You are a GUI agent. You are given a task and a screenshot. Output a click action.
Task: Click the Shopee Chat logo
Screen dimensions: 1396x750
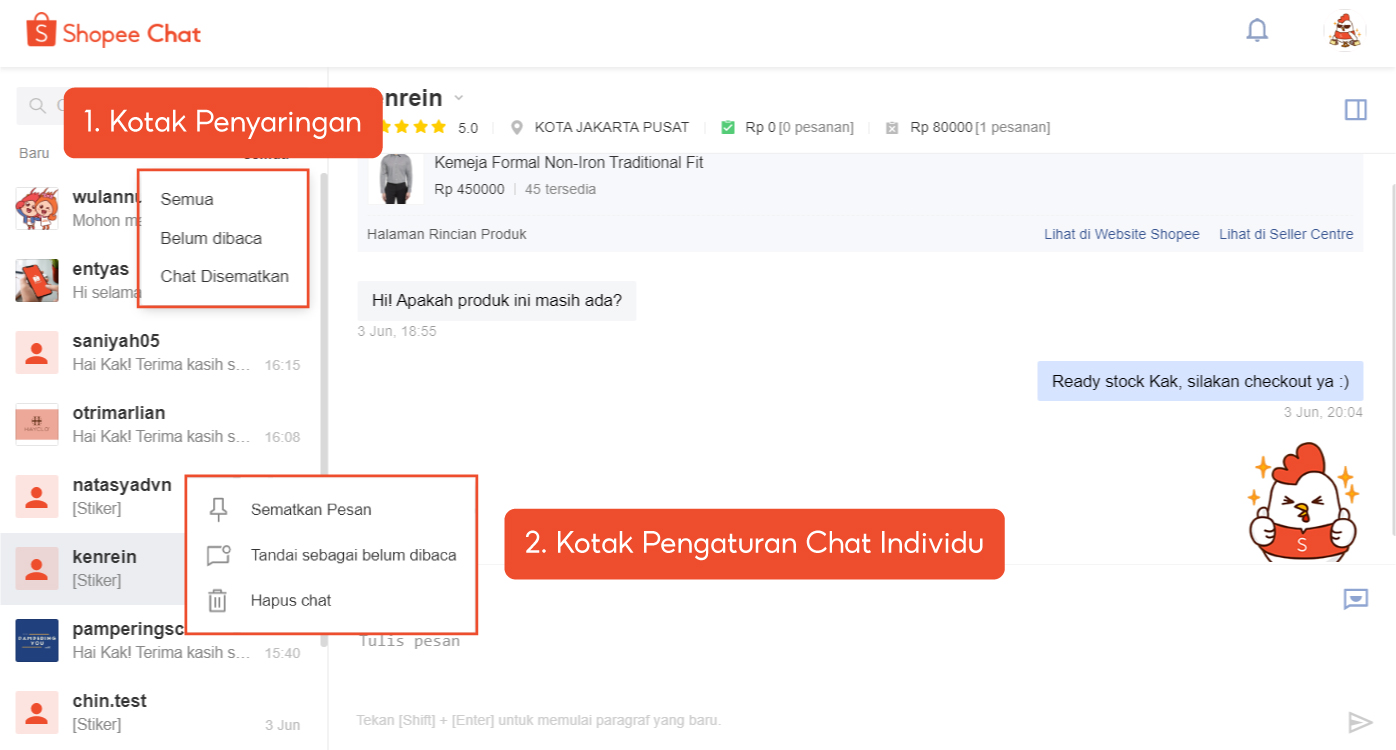click(x=113, y=32)
